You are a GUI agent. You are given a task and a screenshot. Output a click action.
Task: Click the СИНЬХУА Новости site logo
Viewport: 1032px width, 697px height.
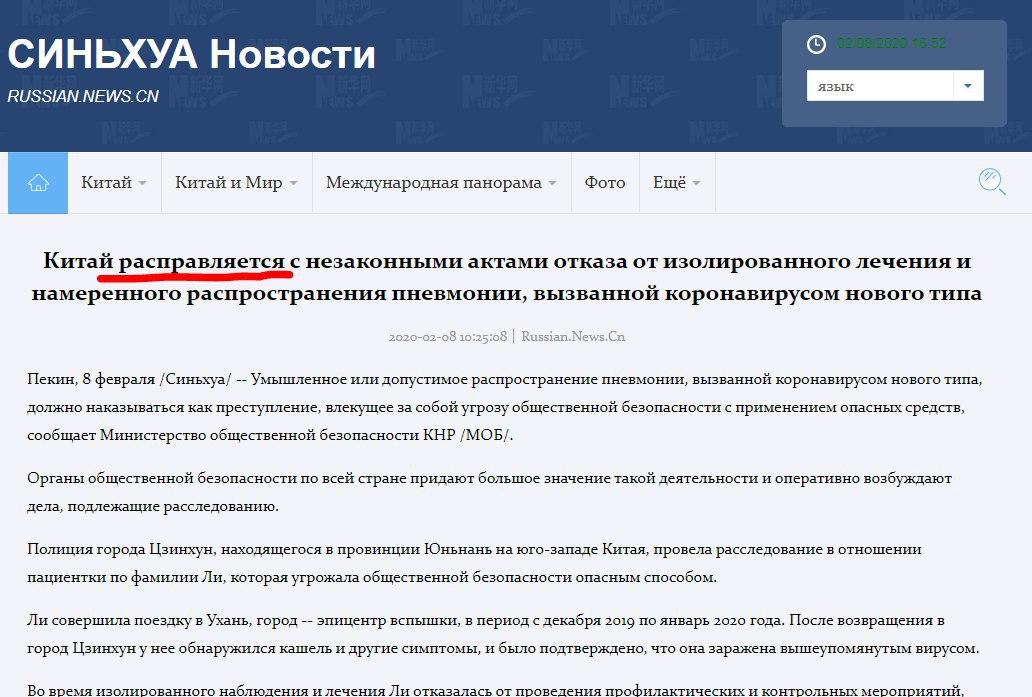[191, 55]
